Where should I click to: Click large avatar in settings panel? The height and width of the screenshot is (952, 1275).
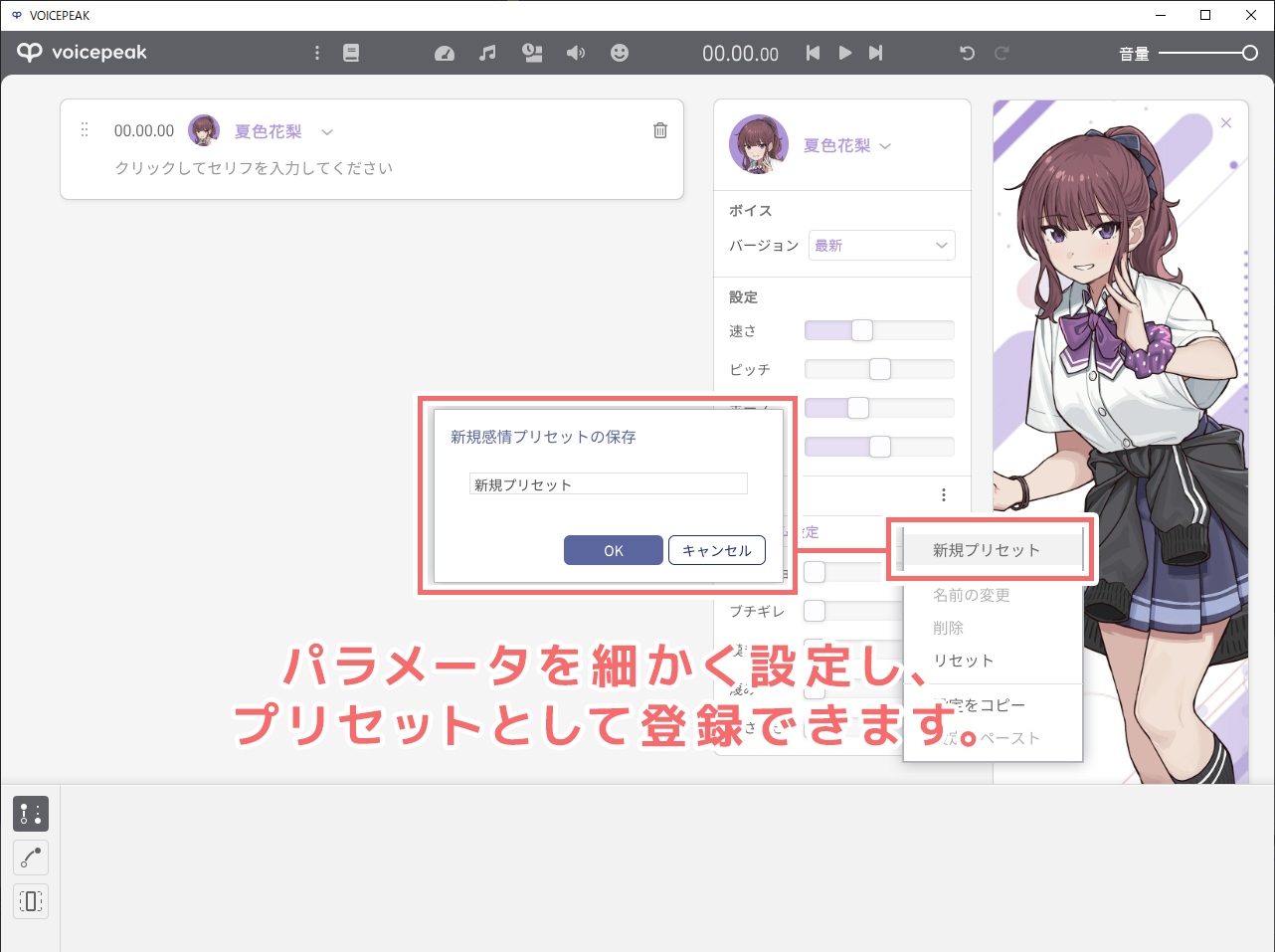[759, 144]
